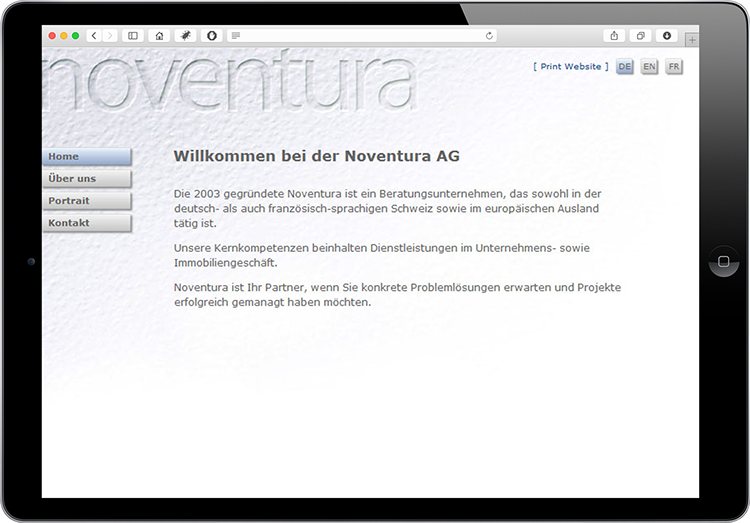Select the Home navigation item
This screenshot has height=523, width=750.
(87, 156)
